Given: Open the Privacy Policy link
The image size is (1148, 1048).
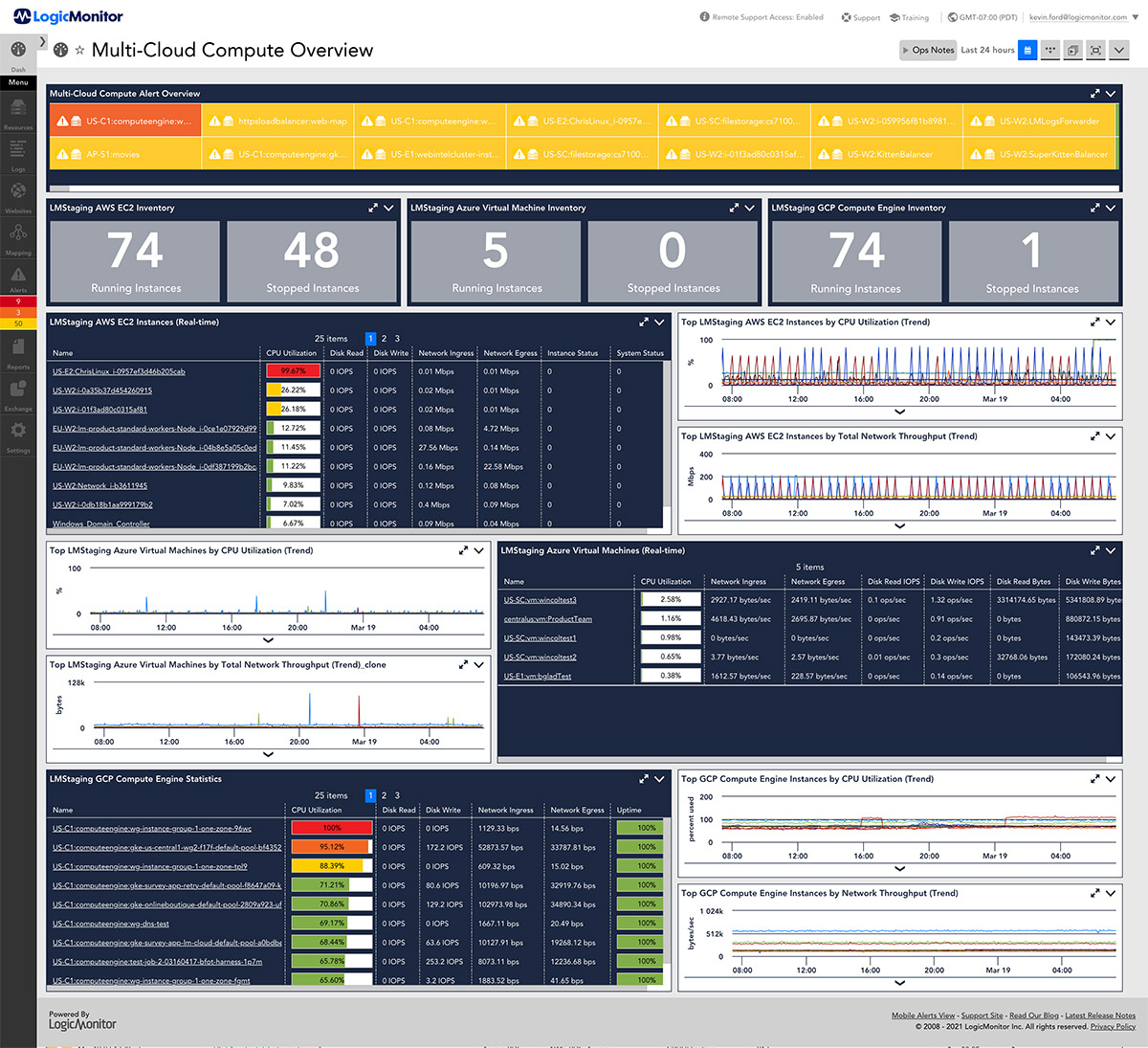Looking at the screenshot, I should [x=1113, y=1026].
